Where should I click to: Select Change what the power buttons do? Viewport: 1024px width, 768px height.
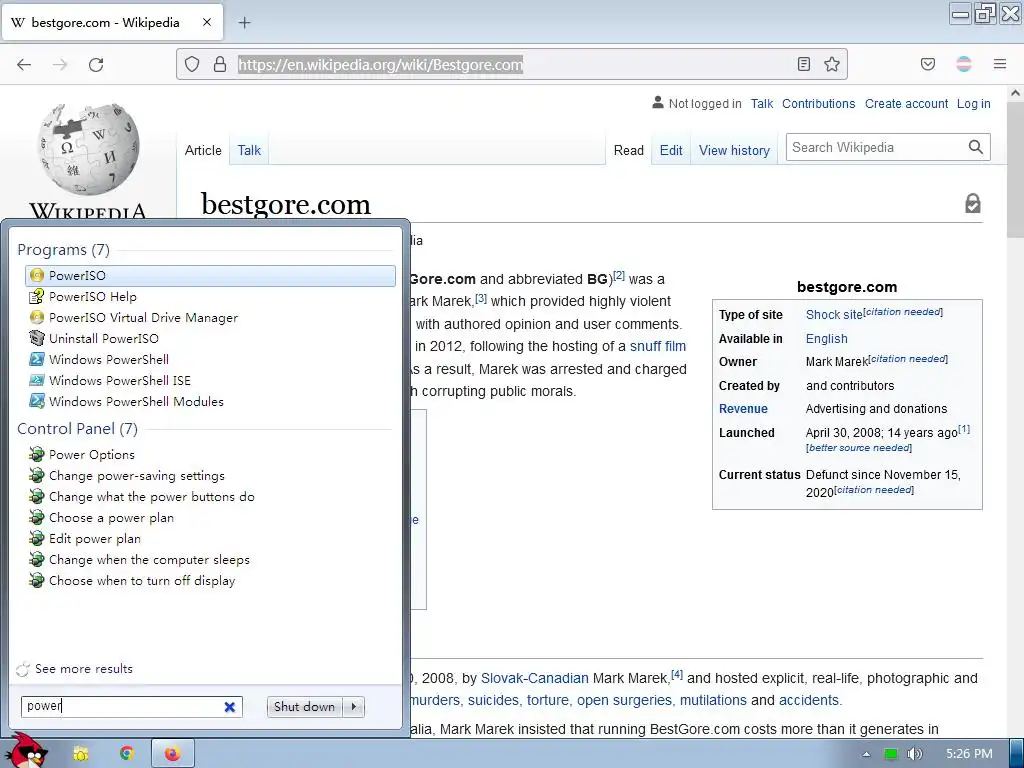tap(210, 496)
